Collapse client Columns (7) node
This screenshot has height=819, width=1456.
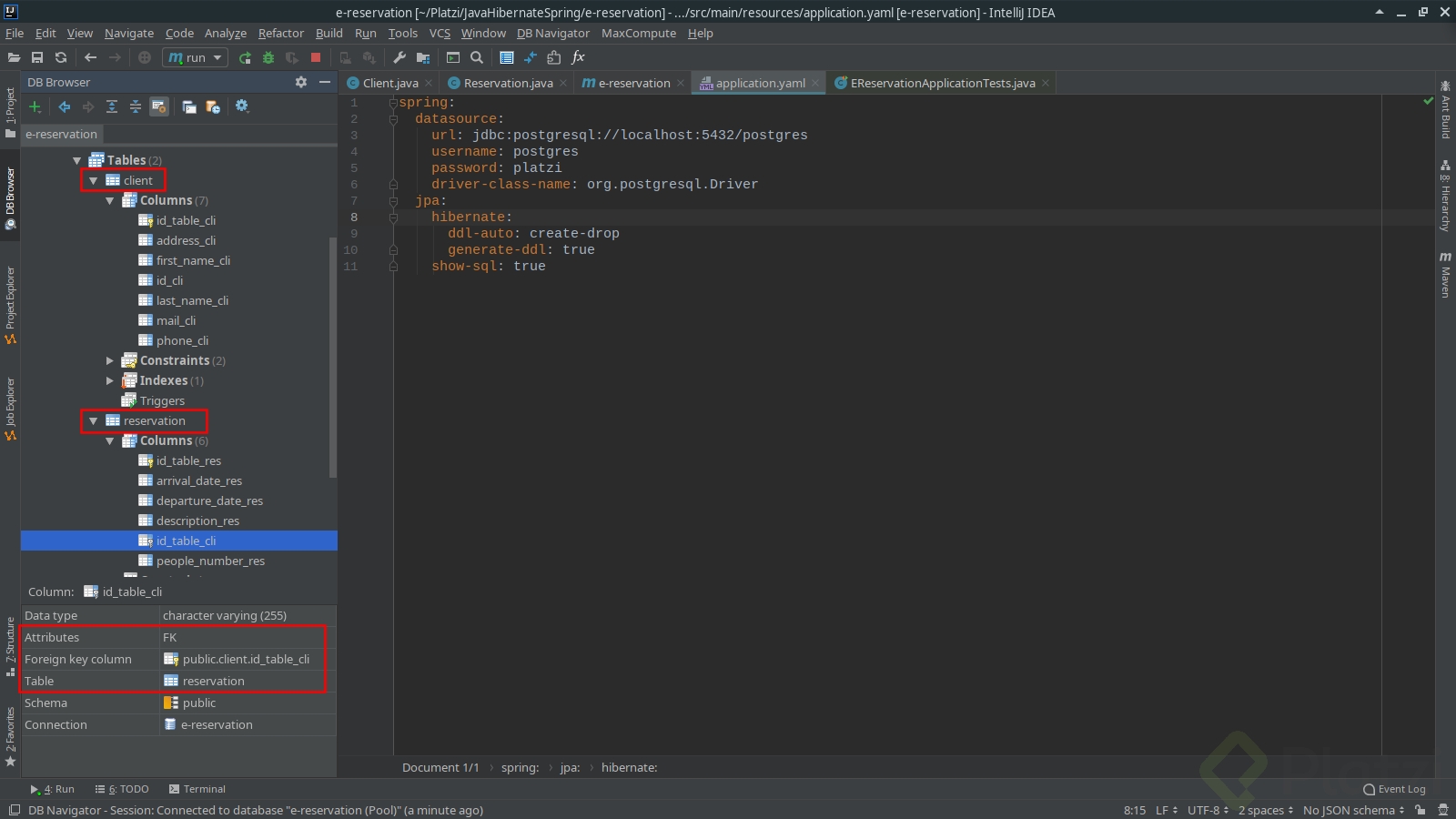point(110,200)
